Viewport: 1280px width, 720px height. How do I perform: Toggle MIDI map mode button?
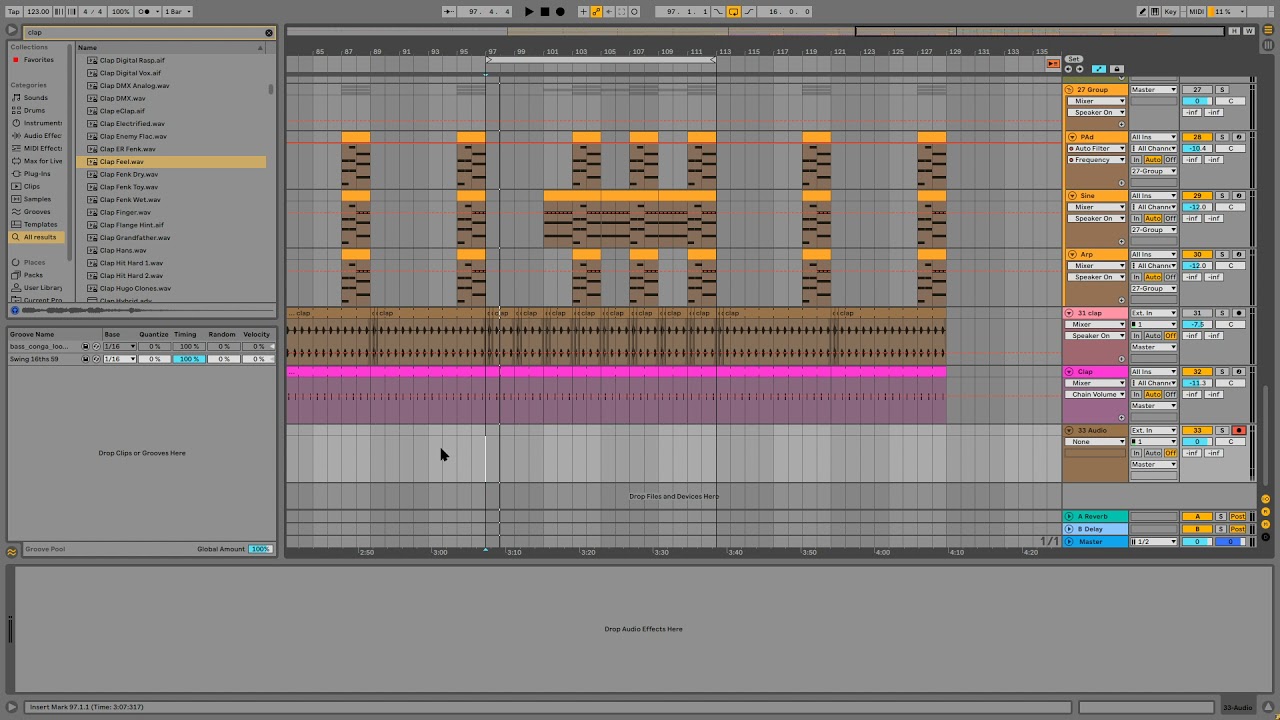point(1197,12)
